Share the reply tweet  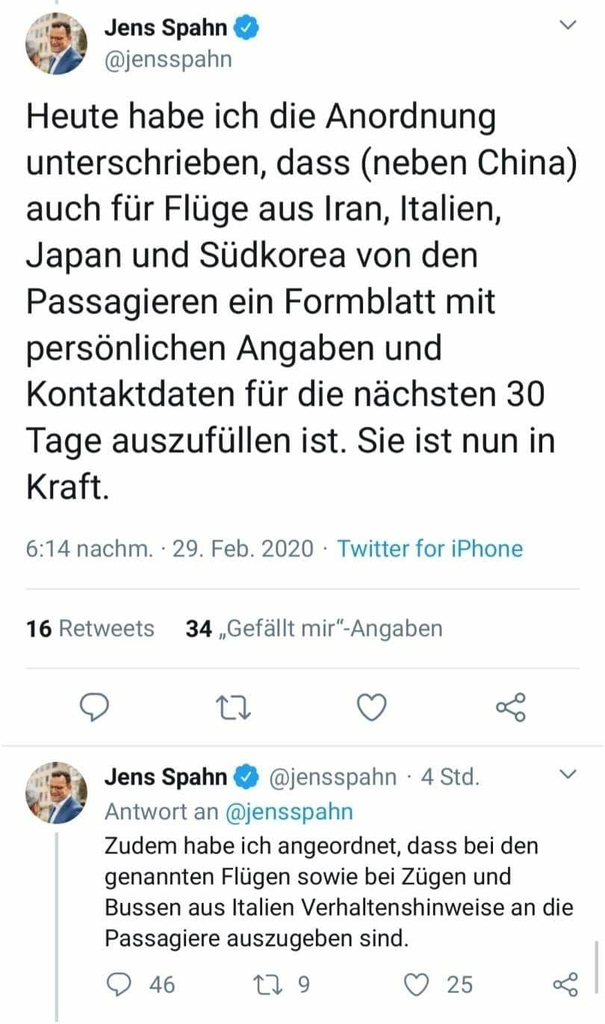[x=565, y=985]
